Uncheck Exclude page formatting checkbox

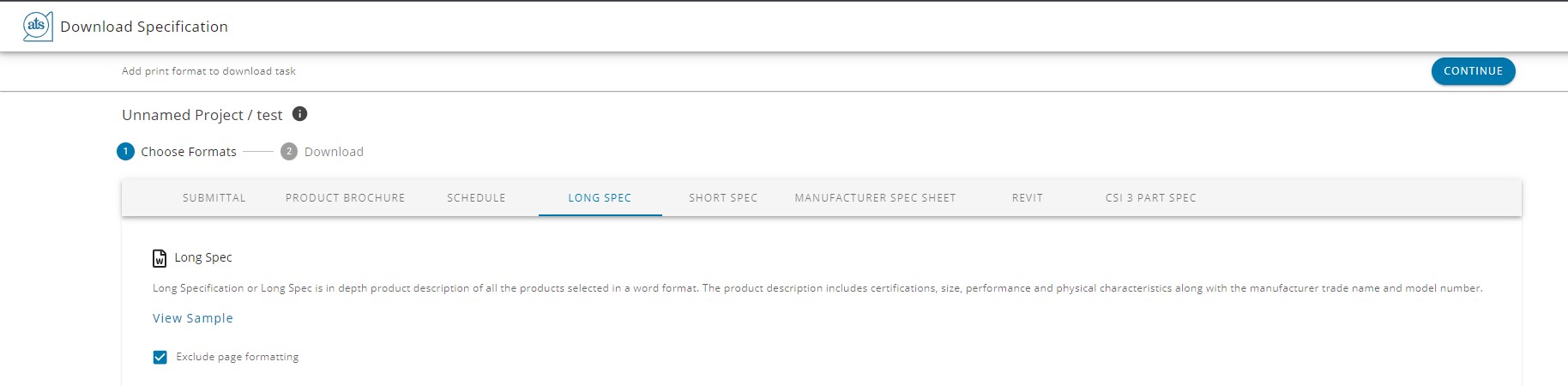pos(160,358)
